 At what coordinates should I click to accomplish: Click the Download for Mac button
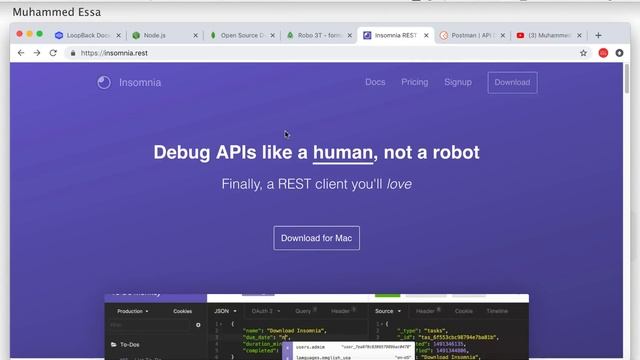pyautogui.click(x=316, y=238)
